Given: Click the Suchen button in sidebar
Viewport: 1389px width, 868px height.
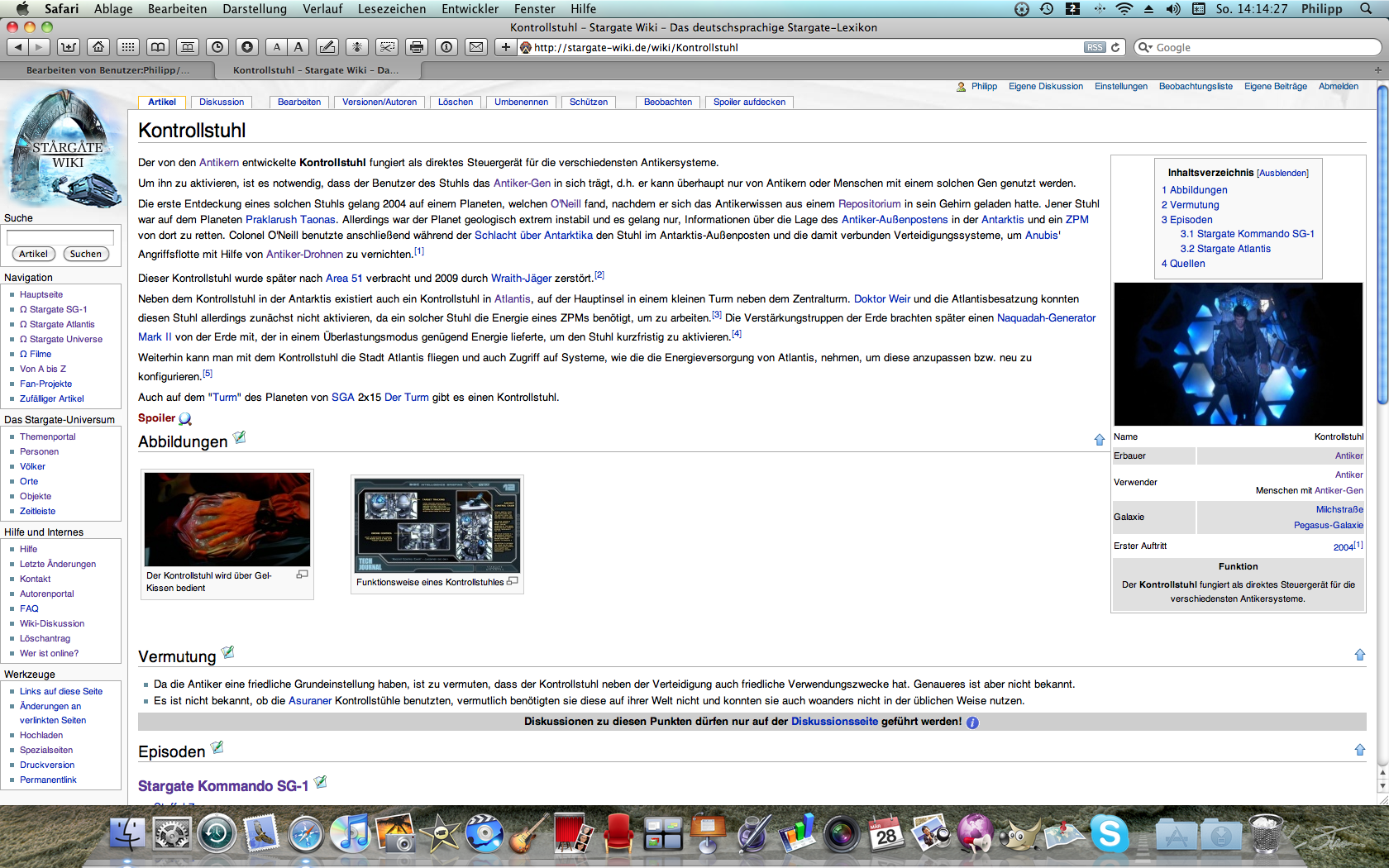Looking at the screenshot, I should pos(85,255).
